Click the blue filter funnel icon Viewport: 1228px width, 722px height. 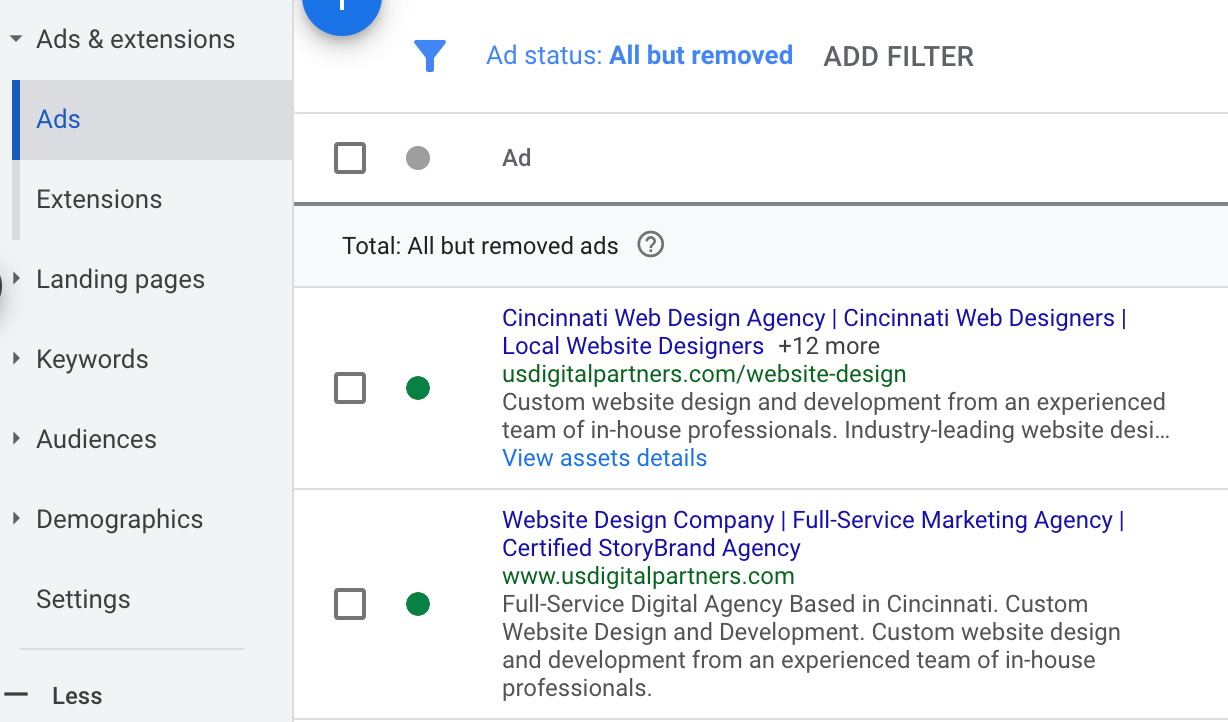point(429,56)
